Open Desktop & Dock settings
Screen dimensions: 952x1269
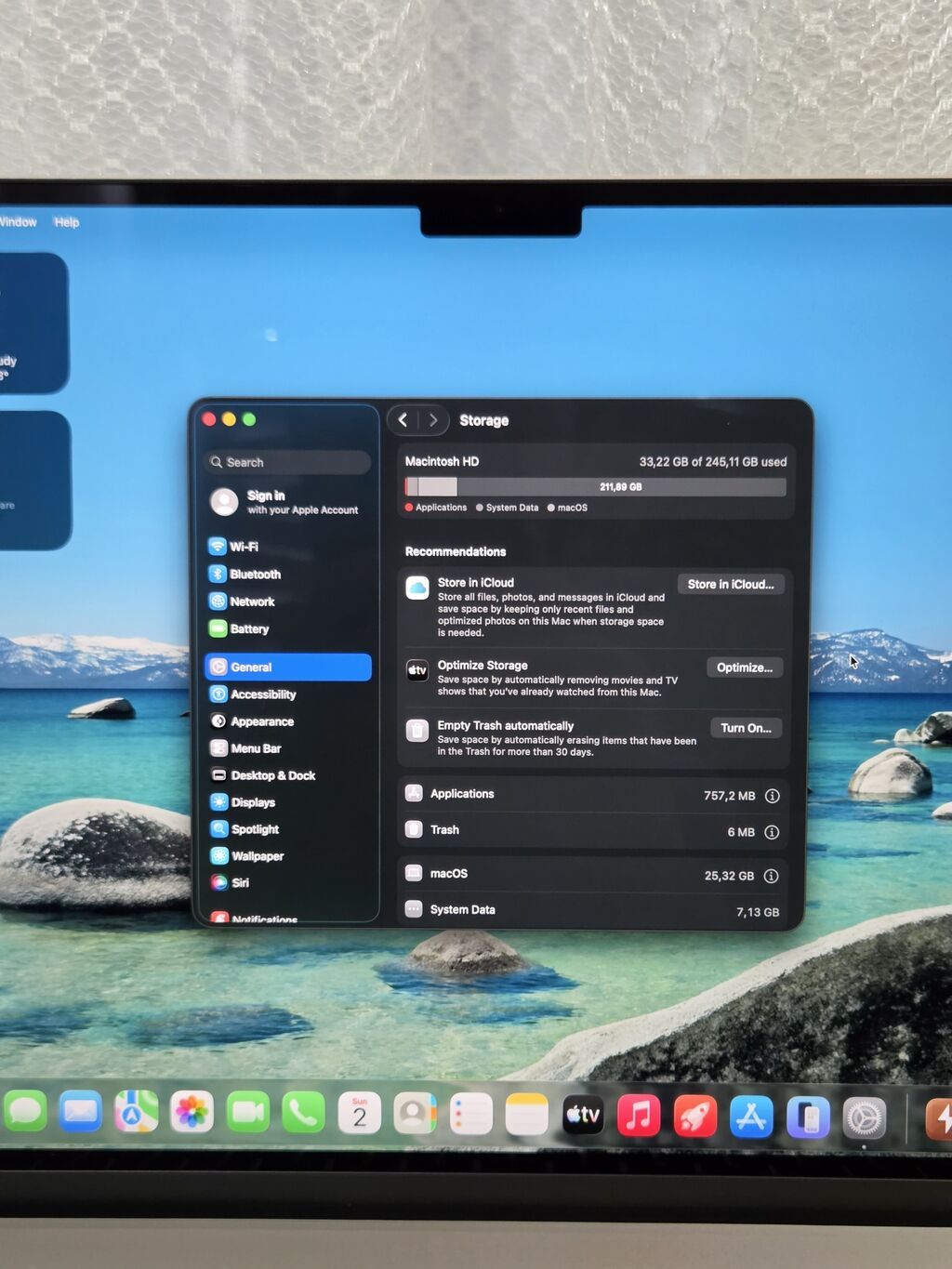click(x=288, y=775)
